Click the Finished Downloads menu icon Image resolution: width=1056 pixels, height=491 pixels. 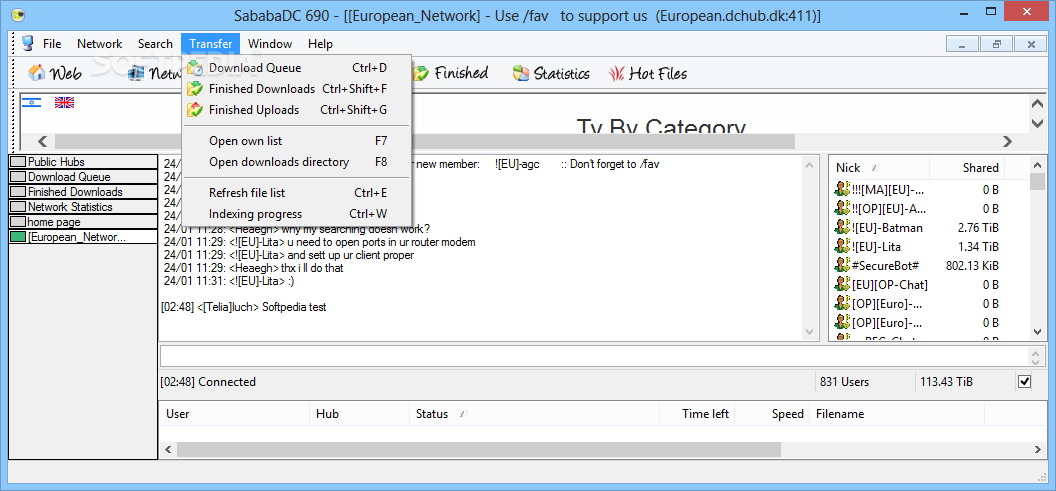[195, 89]
